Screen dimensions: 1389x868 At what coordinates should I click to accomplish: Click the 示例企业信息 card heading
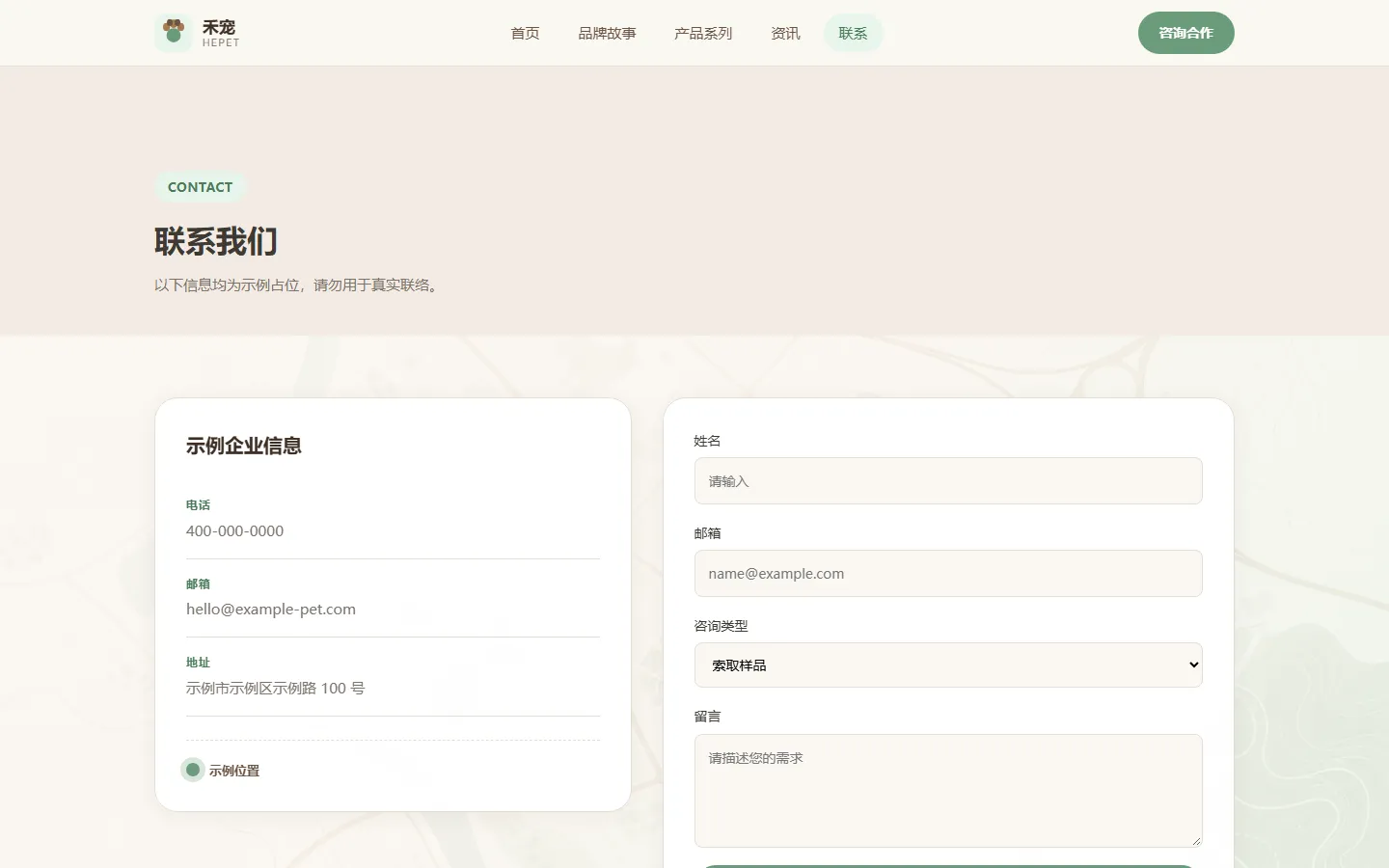point(244,446)
